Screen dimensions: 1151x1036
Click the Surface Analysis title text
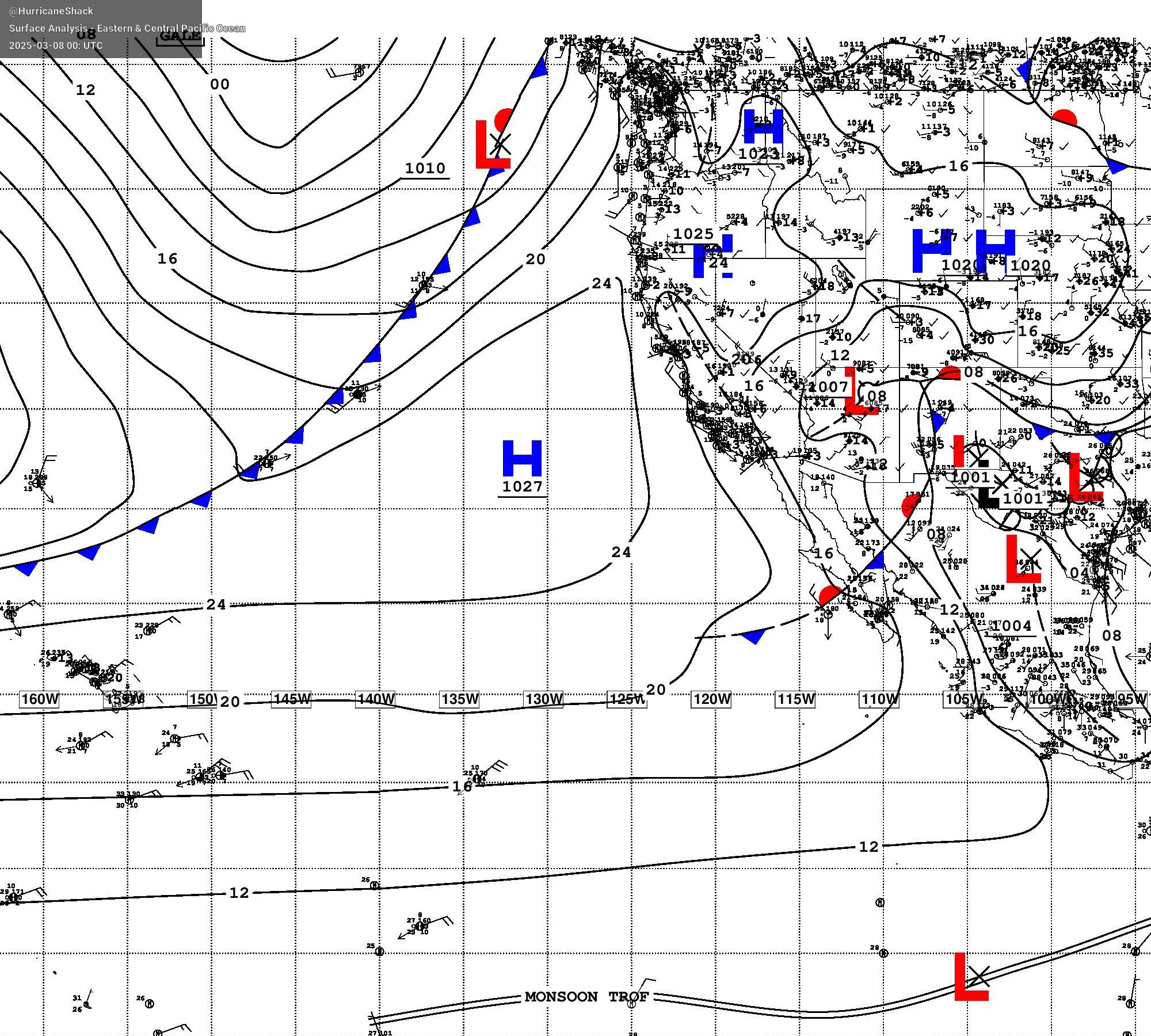click(127, 28)
